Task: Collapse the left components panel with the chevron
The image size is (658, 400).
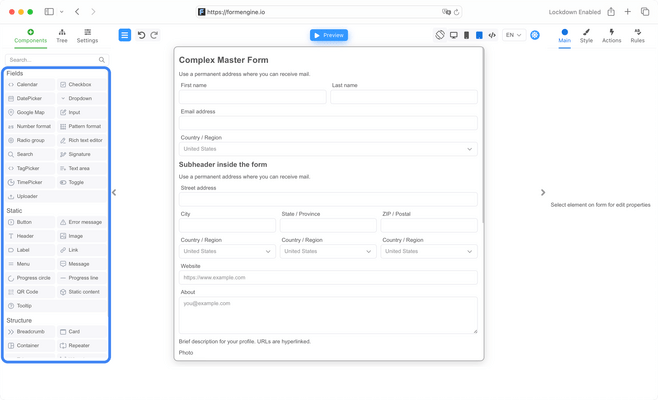Action: pyautogui.click(x=114, y=193)
